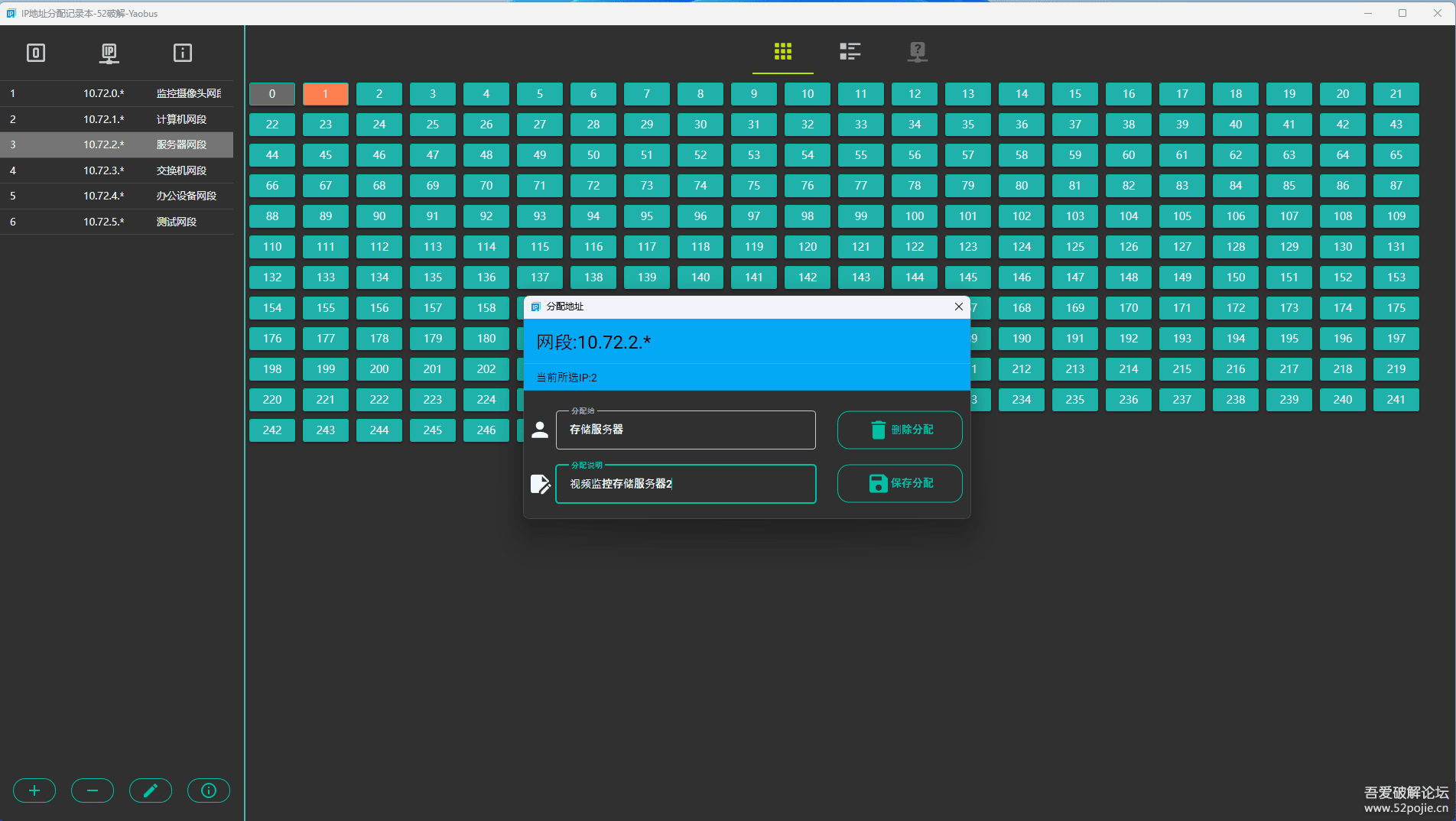This screenshot has width=1456, height=821.
Task: Click the gray IP address 0 cell
Action: [x=272, y=94]
